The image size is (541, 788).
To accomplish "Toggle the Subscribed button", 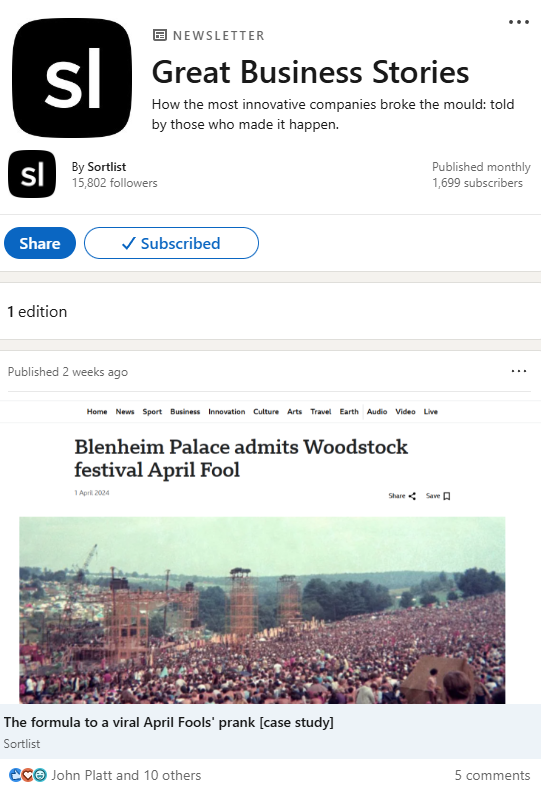I will click(x=171, y=243).
